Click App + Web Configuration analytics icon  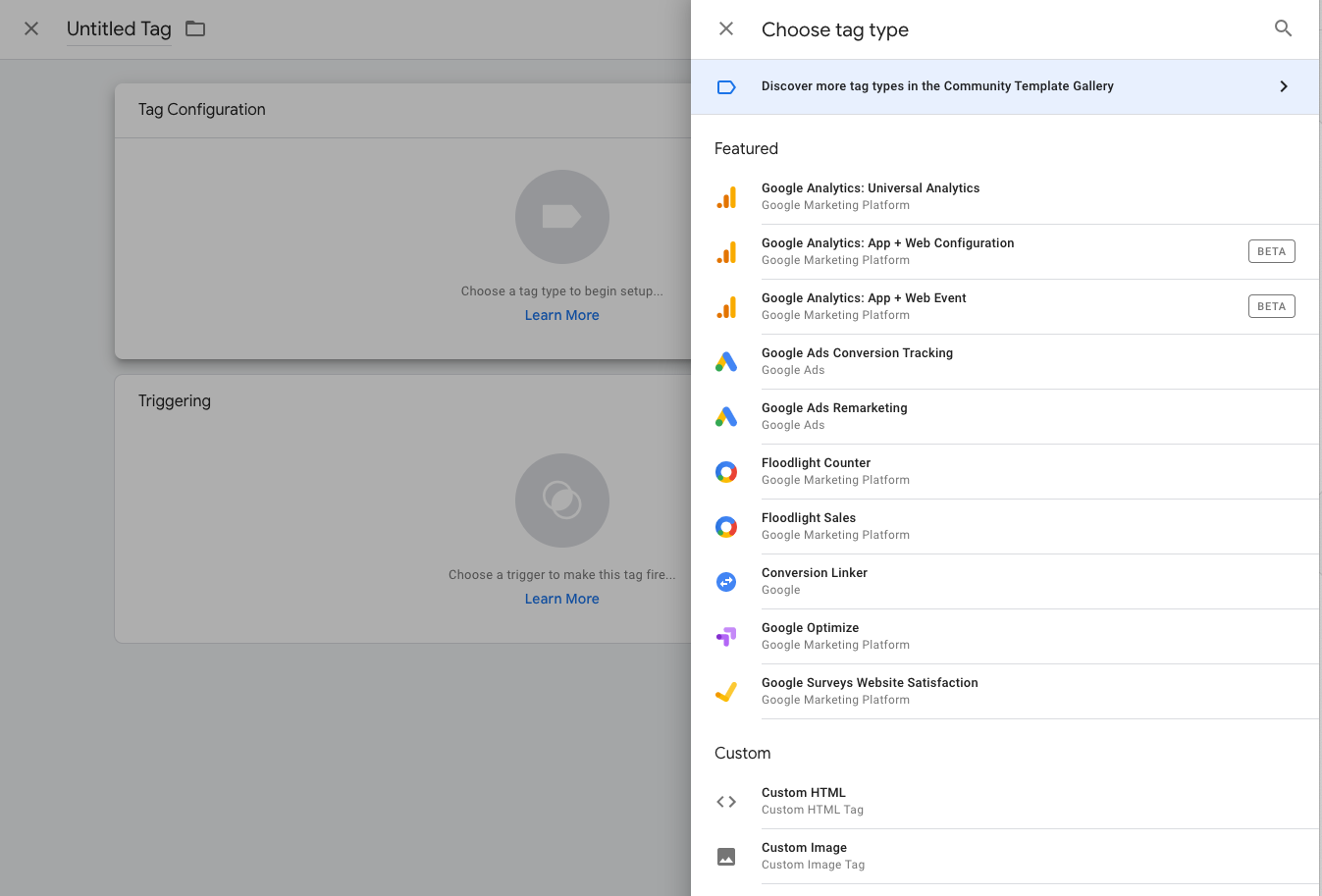[x=726, y=252]
